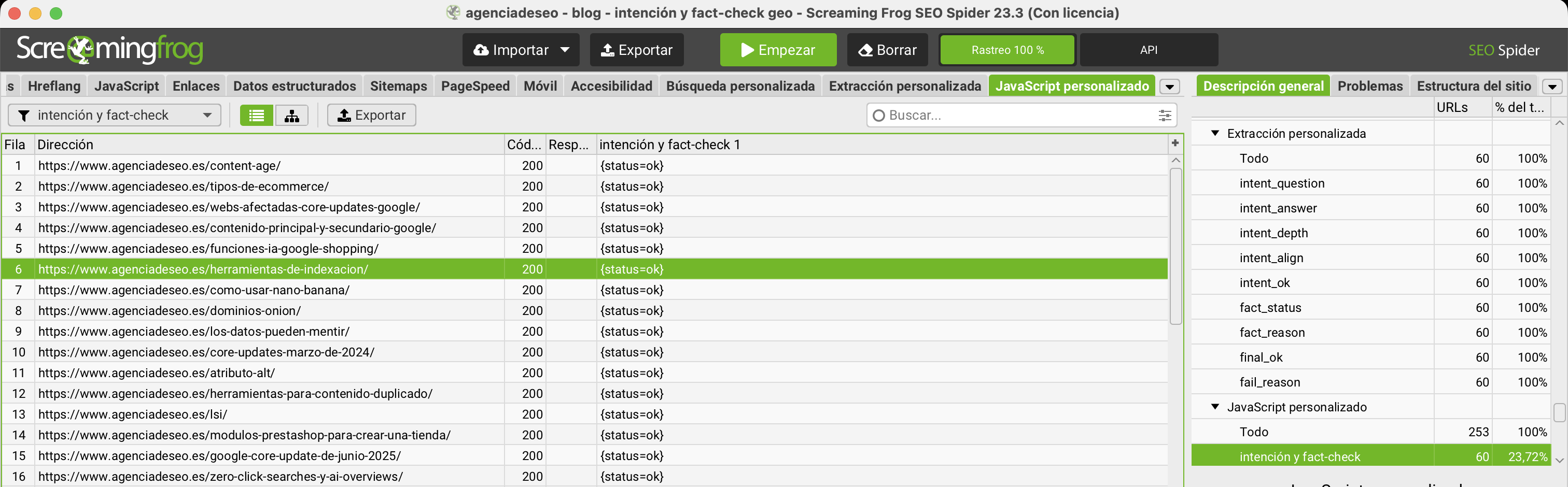Open search options with the sliders icon
Screen dimensions: 1568x487
1165,115
